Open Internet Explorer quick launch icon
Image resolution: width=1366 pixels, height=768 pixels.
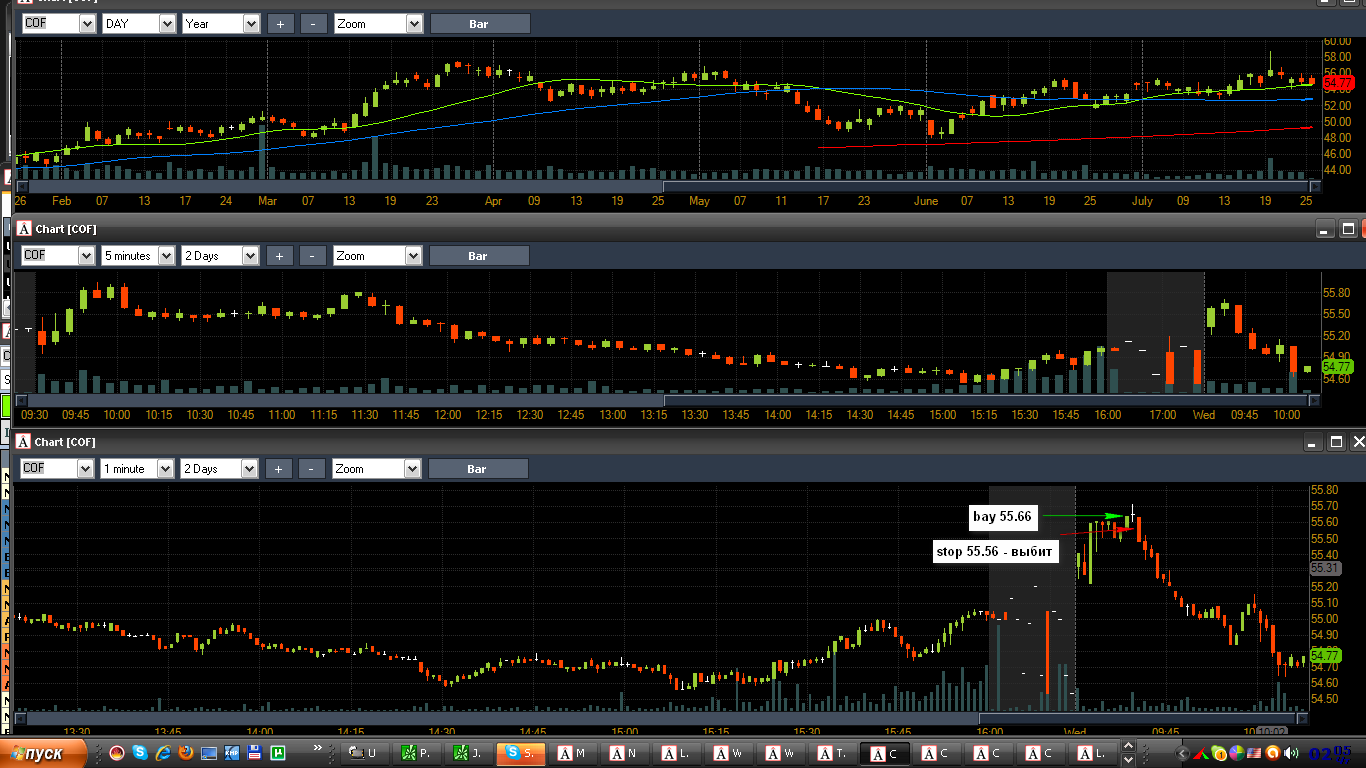[163, 753]
